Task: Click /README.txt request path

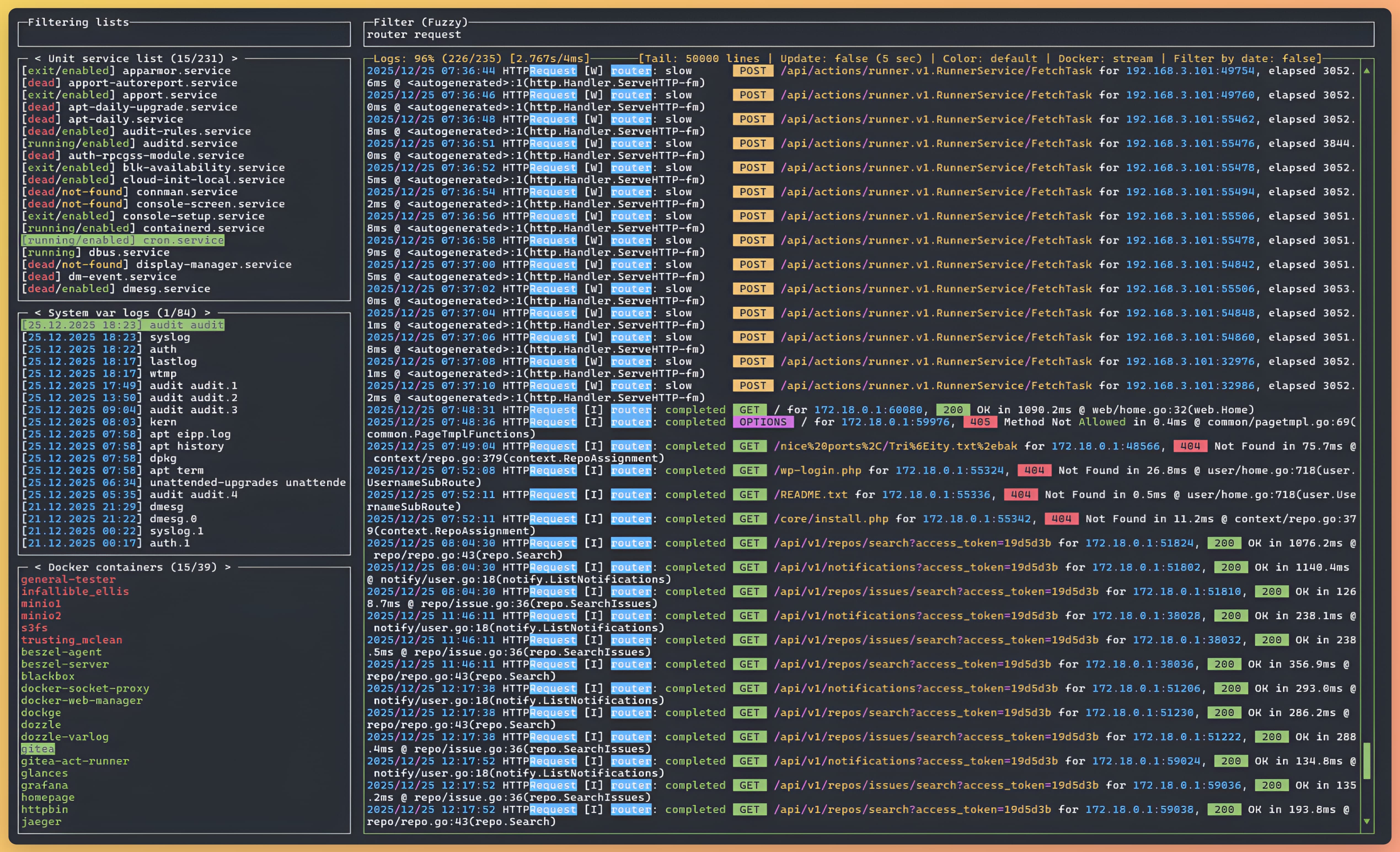Action: [x=810, y=495]
